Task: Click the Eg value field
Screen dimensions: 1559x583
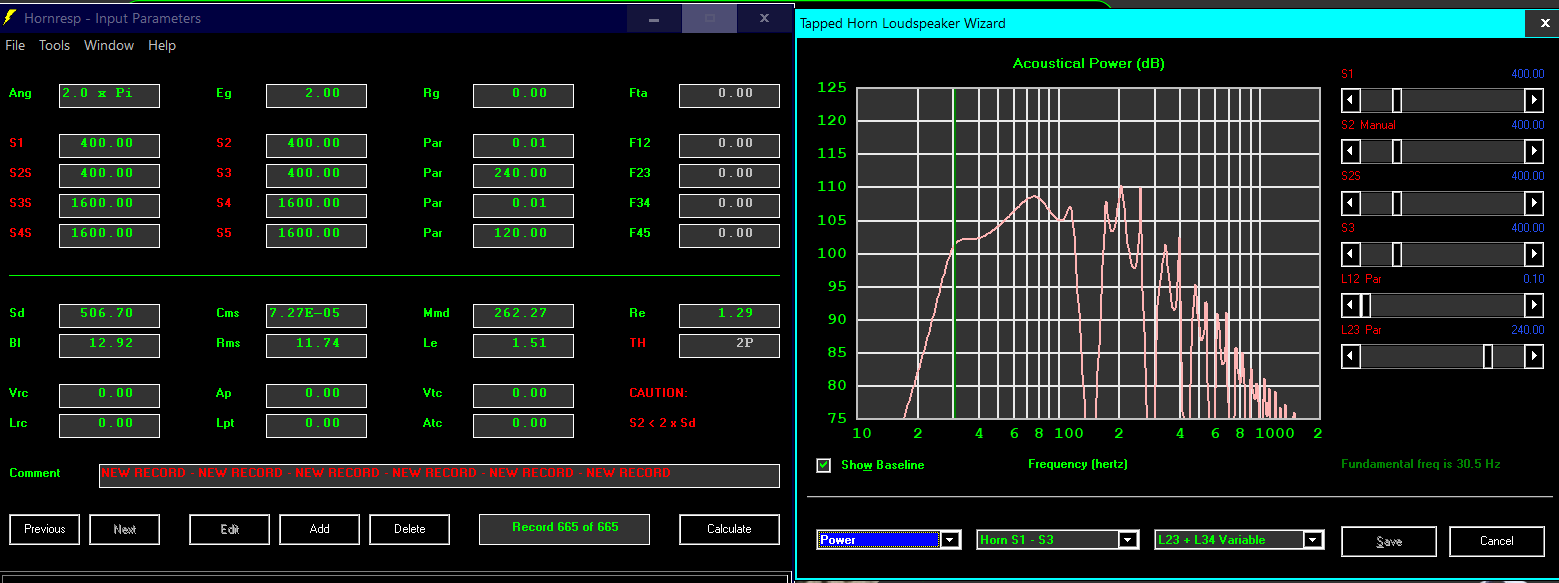Action: coord(316,95)
